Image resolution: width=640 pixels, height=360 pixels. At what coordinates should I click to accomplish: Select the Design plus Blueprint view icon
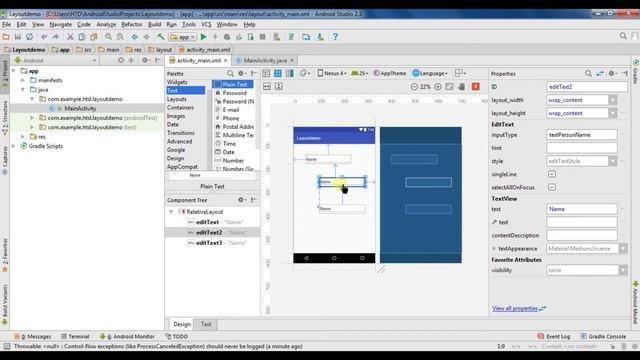290,73
